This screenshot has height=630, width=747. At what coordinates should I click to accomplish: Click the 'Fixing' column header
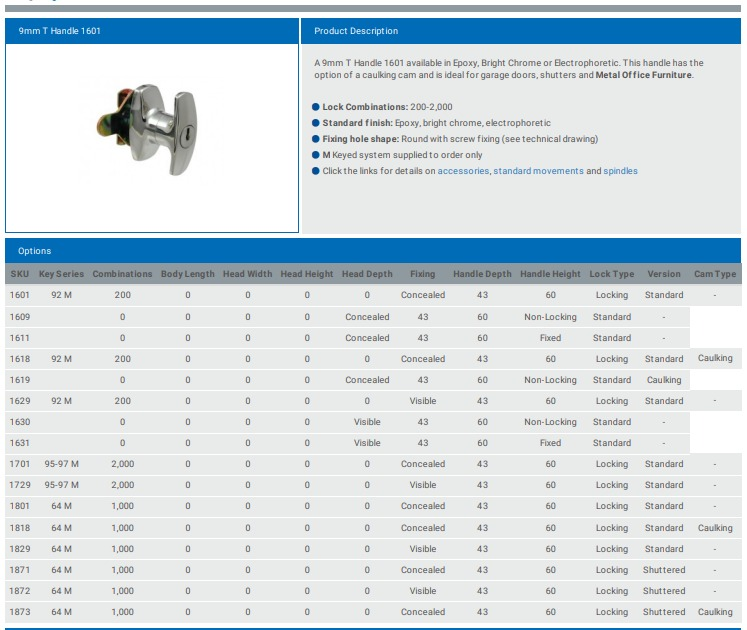(422, 274)
